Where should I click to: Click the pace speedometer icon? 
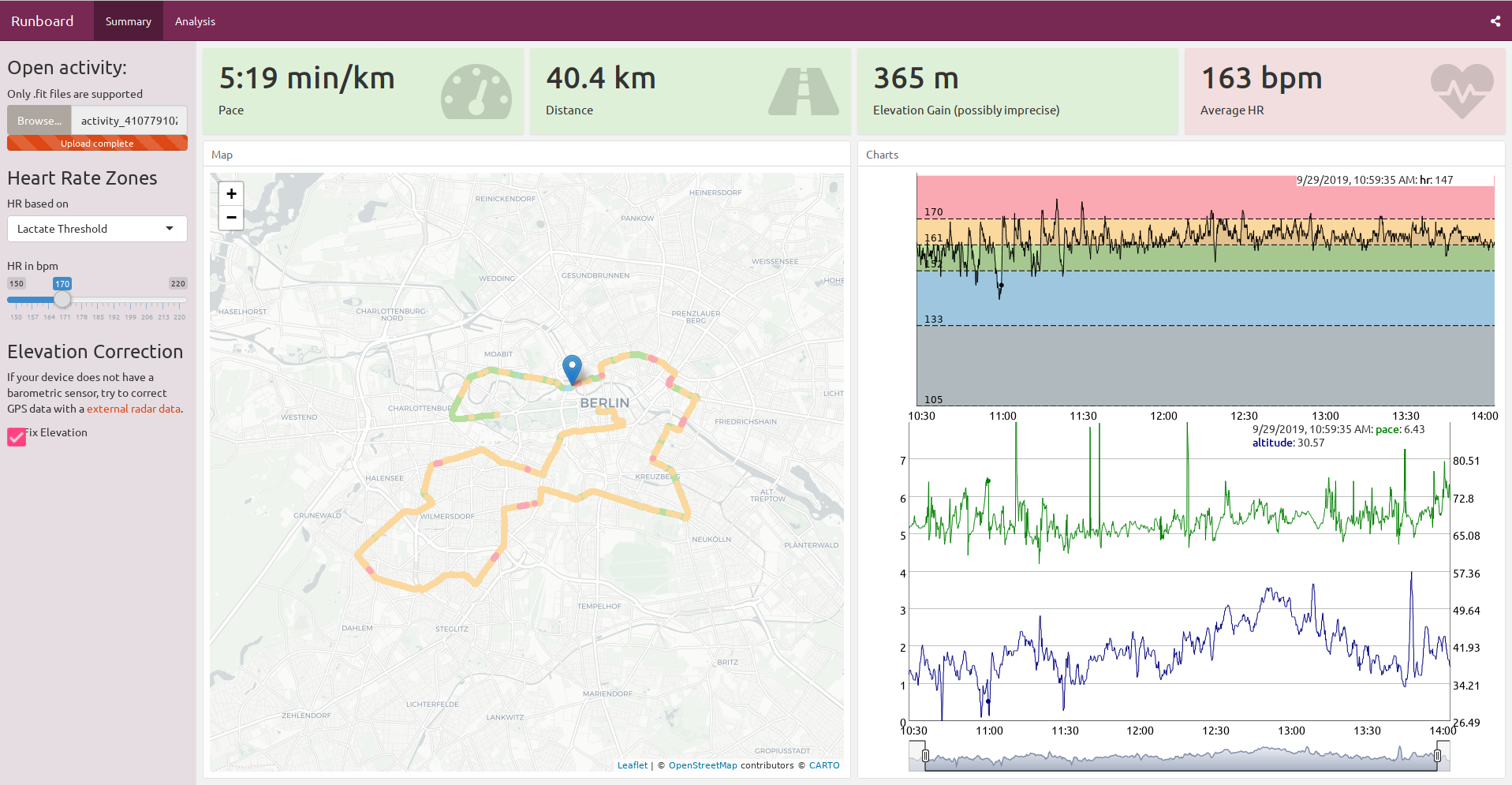click(x=476, y=90)
